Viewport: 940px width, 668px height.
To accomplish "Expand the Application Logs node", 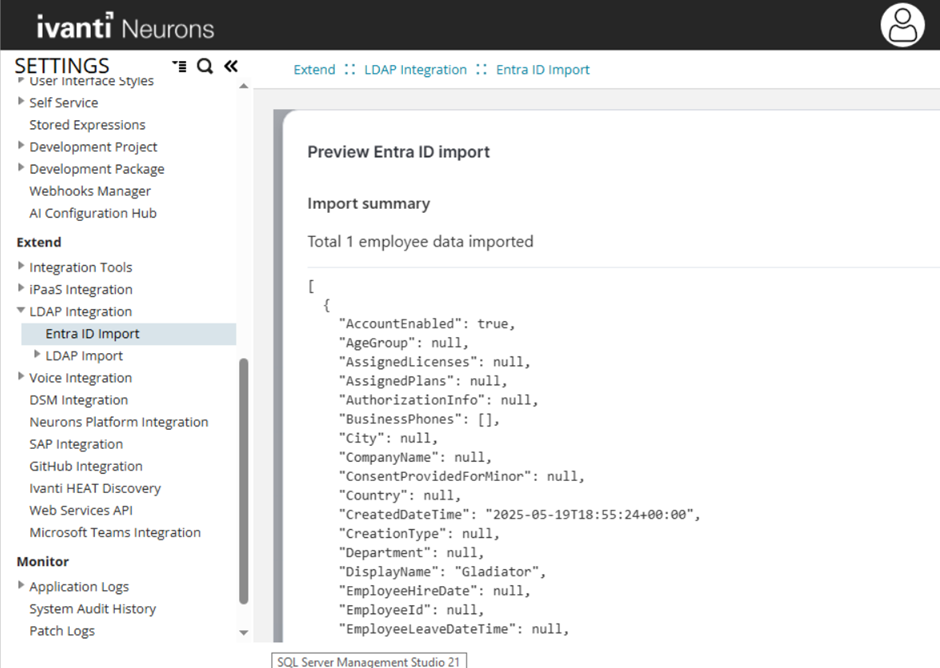I will click(21, 586).
